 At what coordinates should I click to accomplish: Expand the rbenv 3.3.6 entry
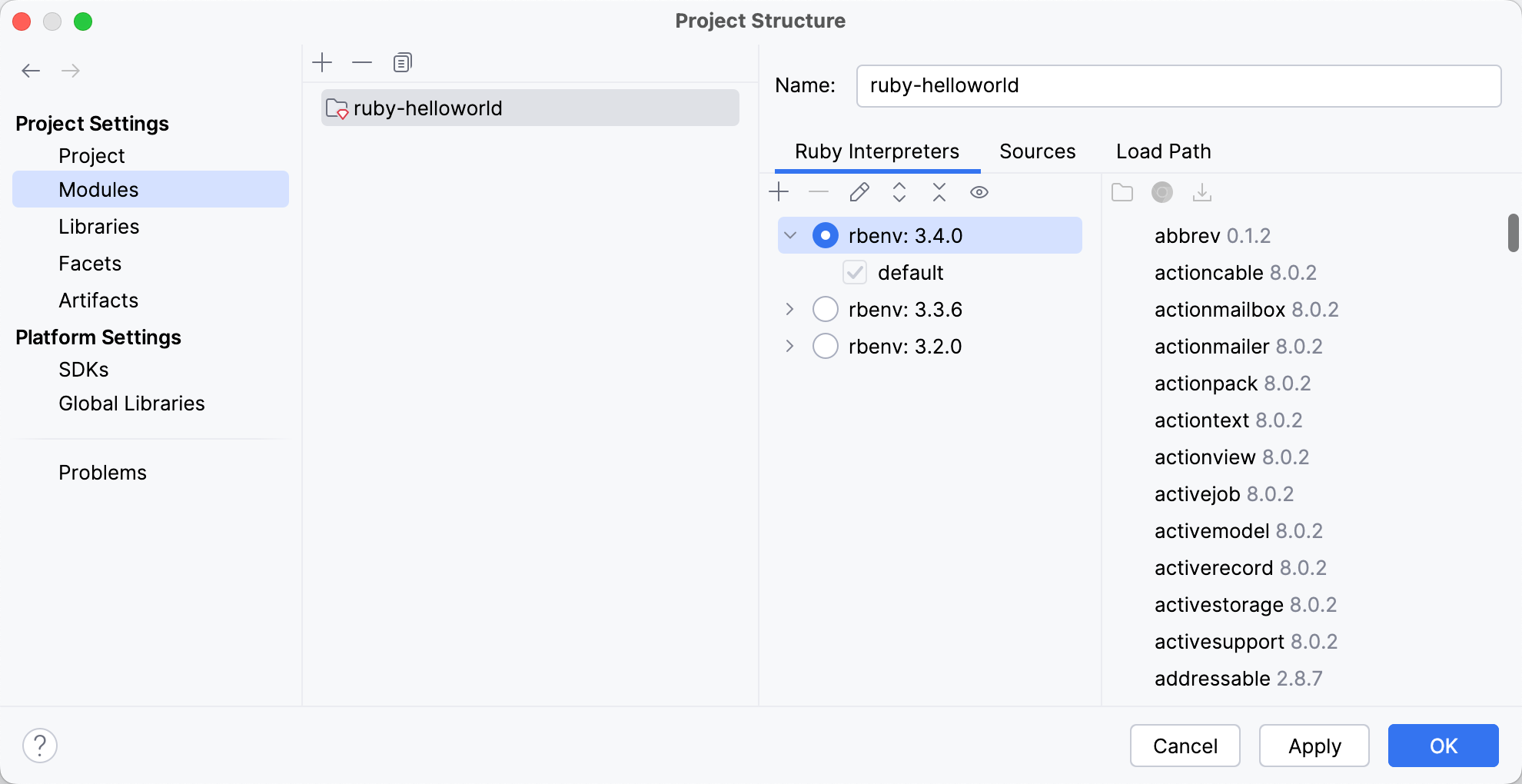(x=789, y=309)
